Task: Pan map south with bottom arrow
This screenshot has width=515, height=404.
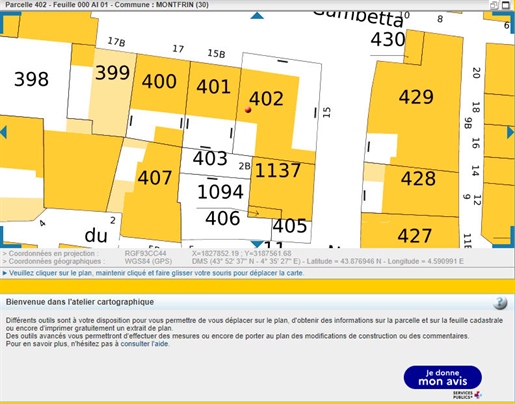Action: coord(257,244)
